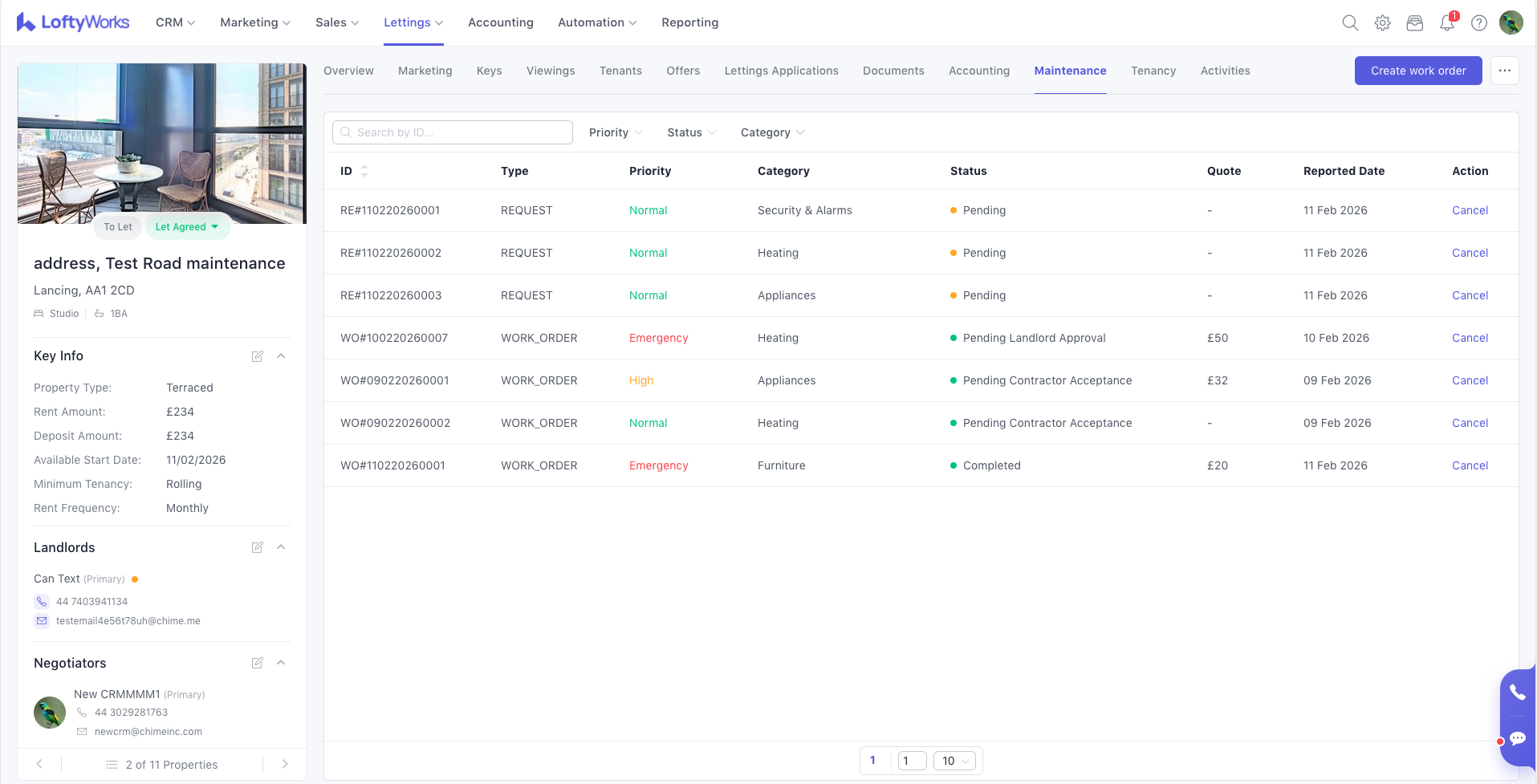Open the floating phone dialer icon

pyautogui.click(x=1517, y=692)
